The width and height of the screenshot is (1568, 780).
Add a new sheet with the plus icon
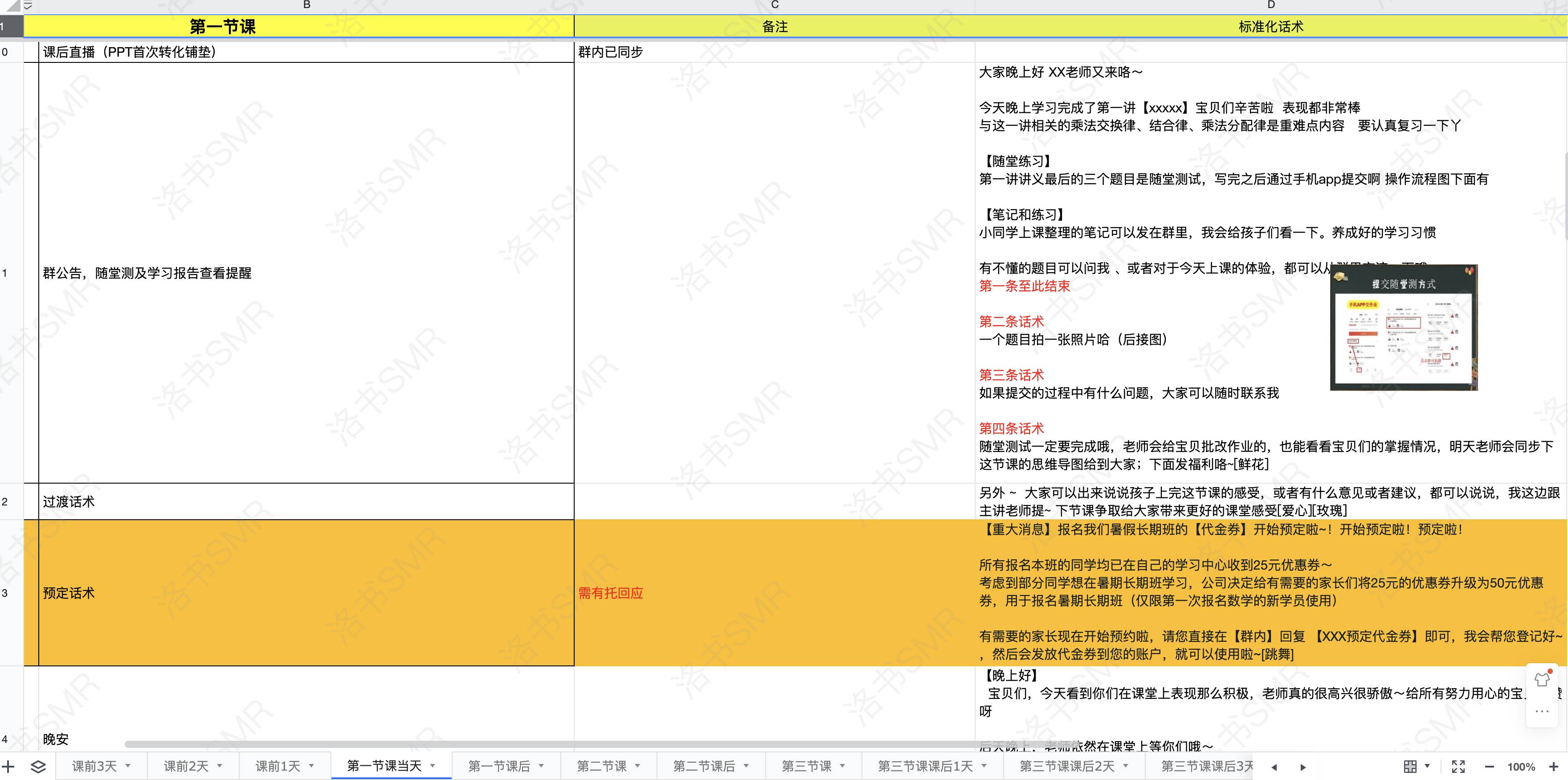click(8, 766)
